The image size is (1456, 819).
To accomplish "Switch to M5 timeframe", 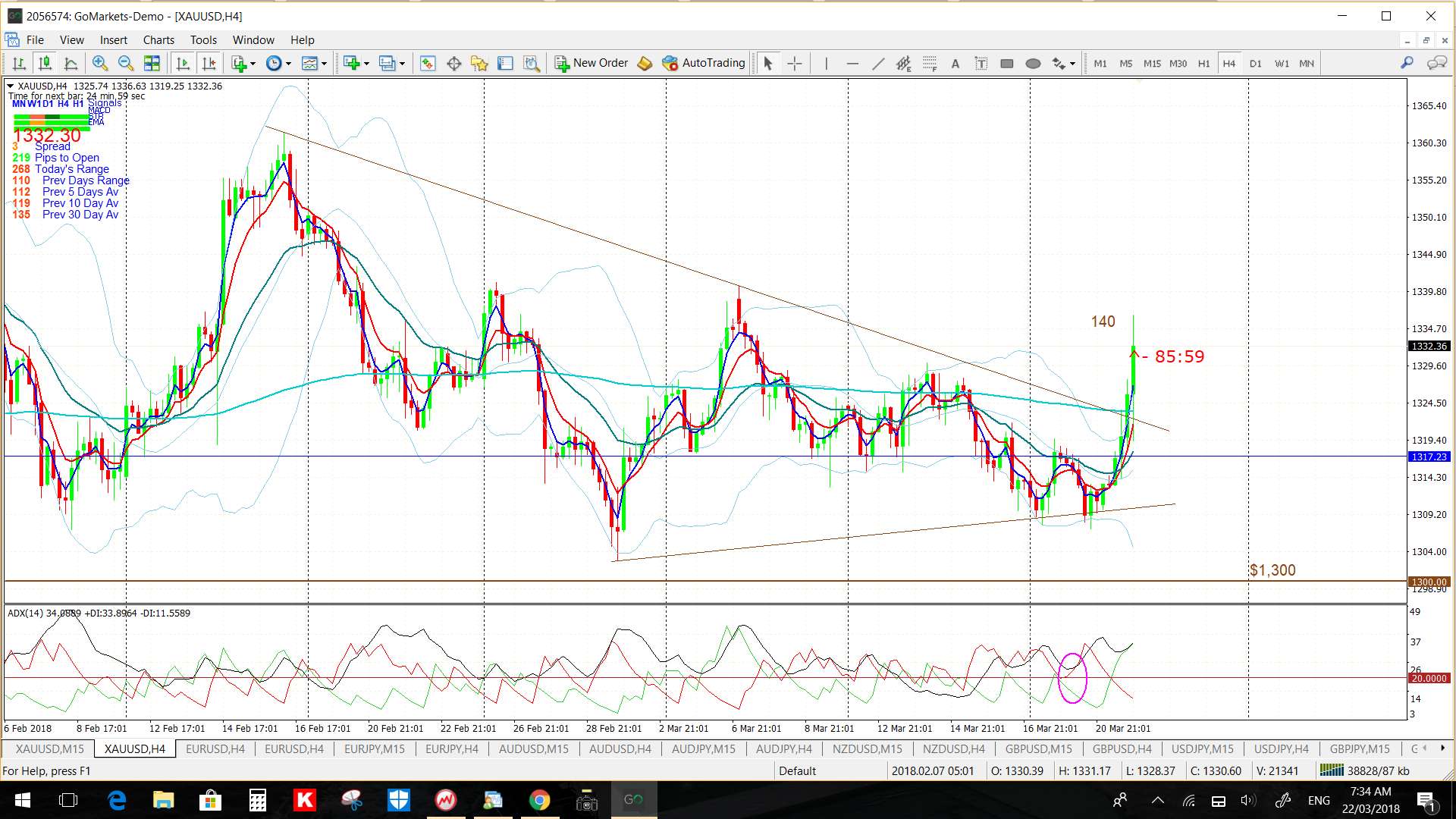I will click(1126, 64).
